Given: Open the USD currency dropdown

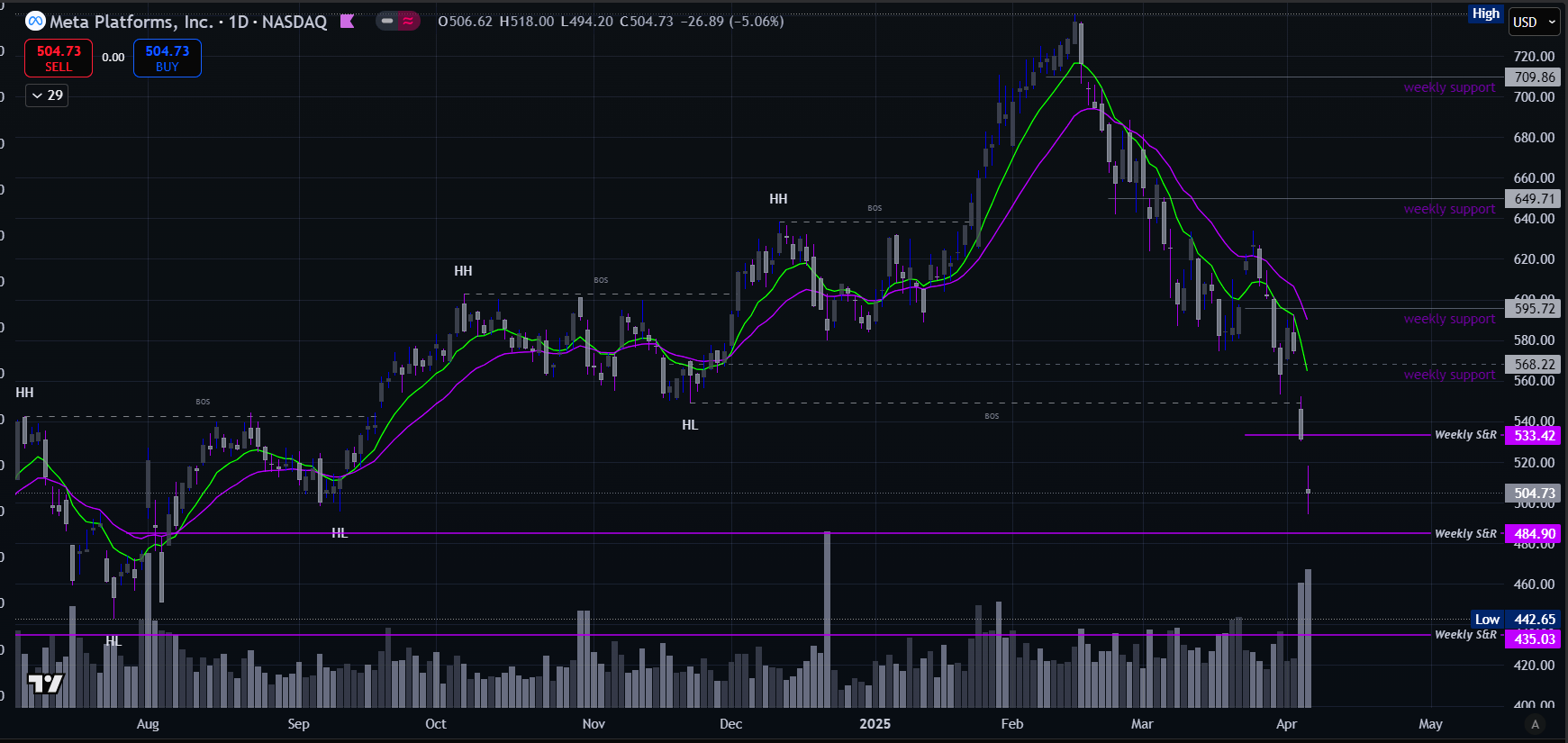Looking at the screenshot, I should 1534,22.
